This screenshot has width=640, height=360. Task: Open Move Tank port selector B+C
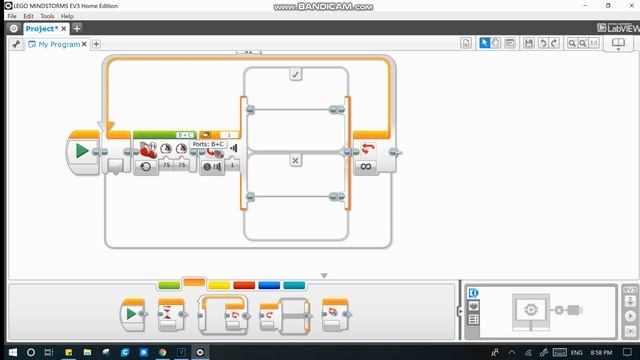(x=185, y=135)
